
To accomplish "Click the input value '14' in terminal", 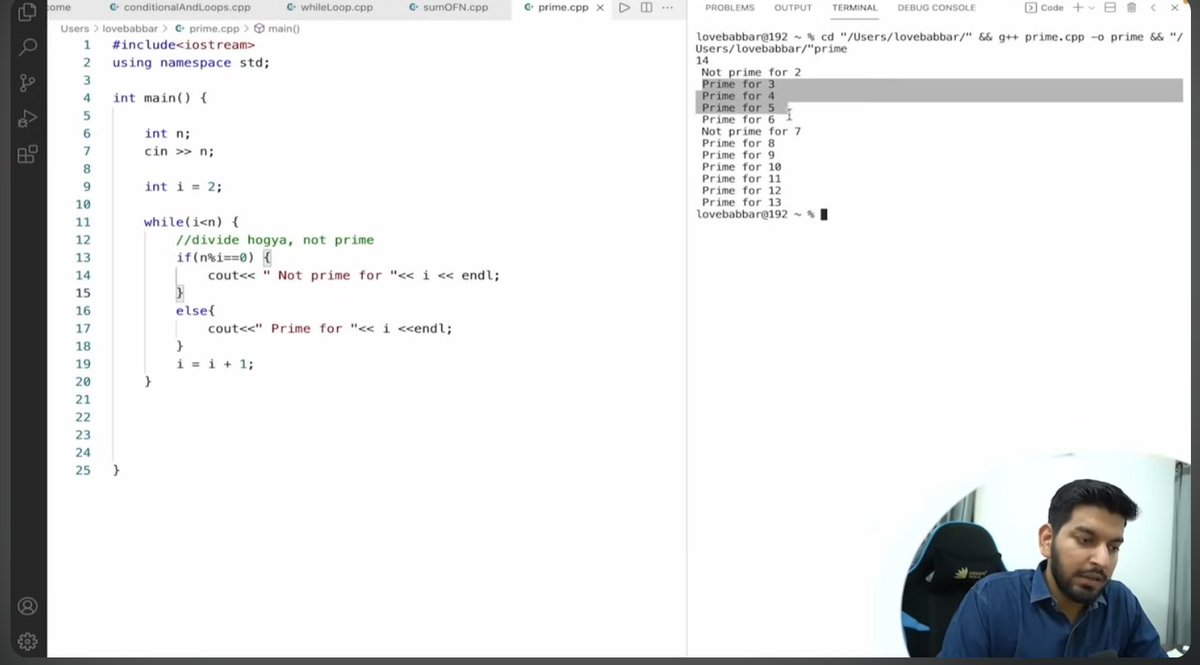I will [x=703, y=61].
